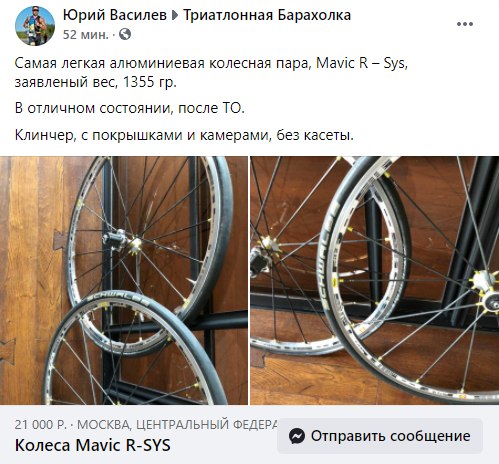Viewport: 499px width, 464px height.
Task: Click the post text about Mavic R – Sys
Action: click(x=211, y=72)
